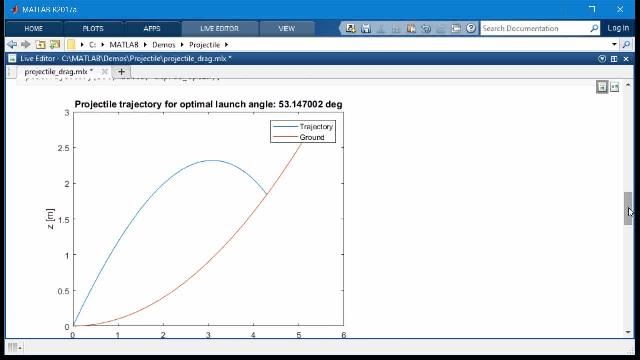Open the HOME ribbon tab

click(33, 29)
